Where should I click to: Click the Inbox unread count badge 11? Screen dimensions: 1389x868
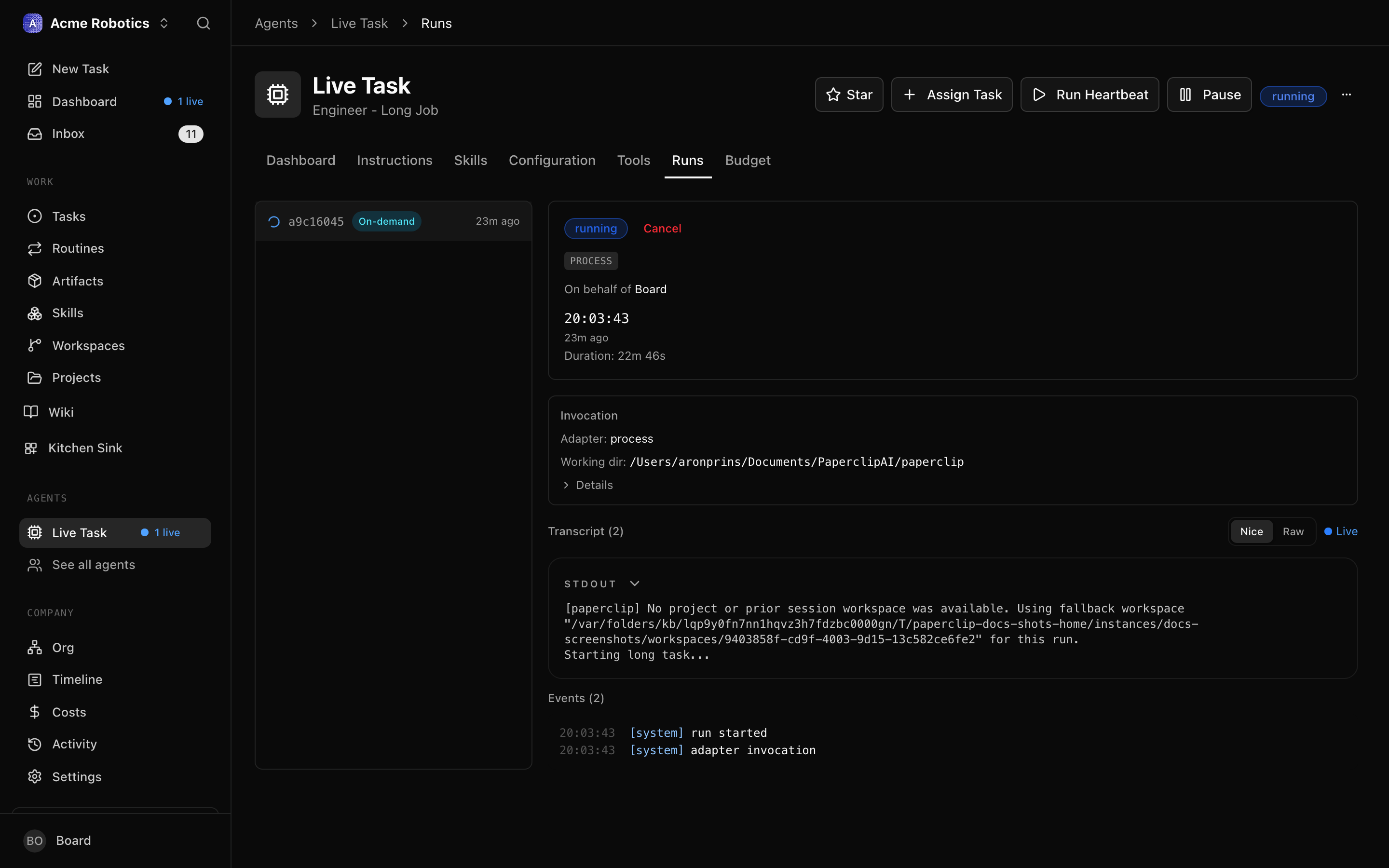(191, 134)
